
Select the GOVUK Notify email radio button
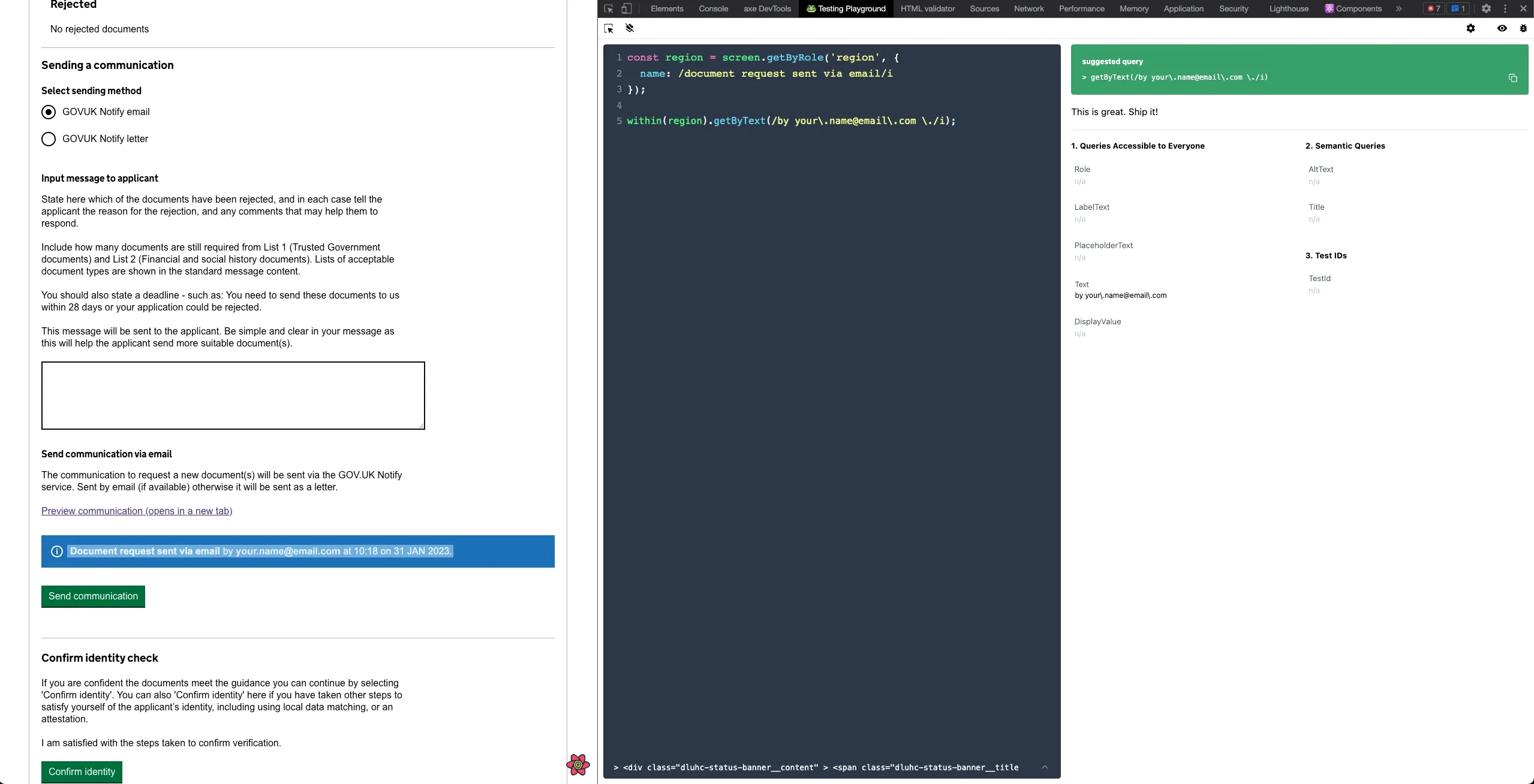49,111
